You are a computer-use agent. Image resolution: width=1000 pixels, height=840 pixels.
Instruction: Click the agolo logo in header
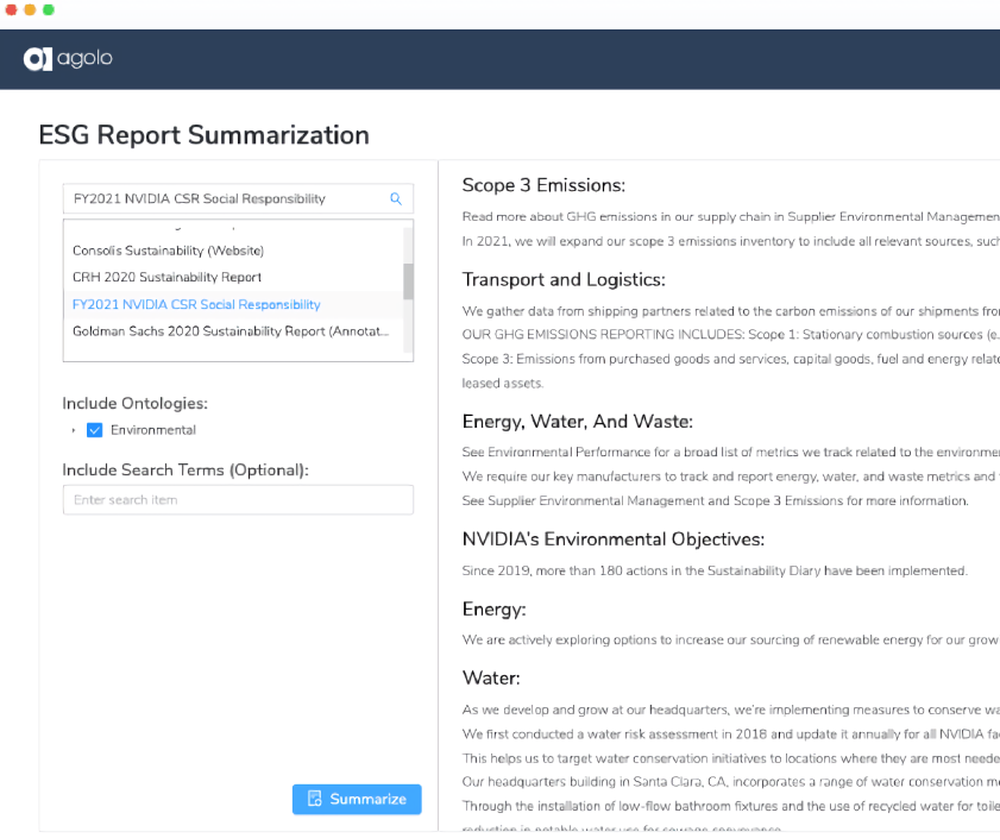(x=68, y=59)
